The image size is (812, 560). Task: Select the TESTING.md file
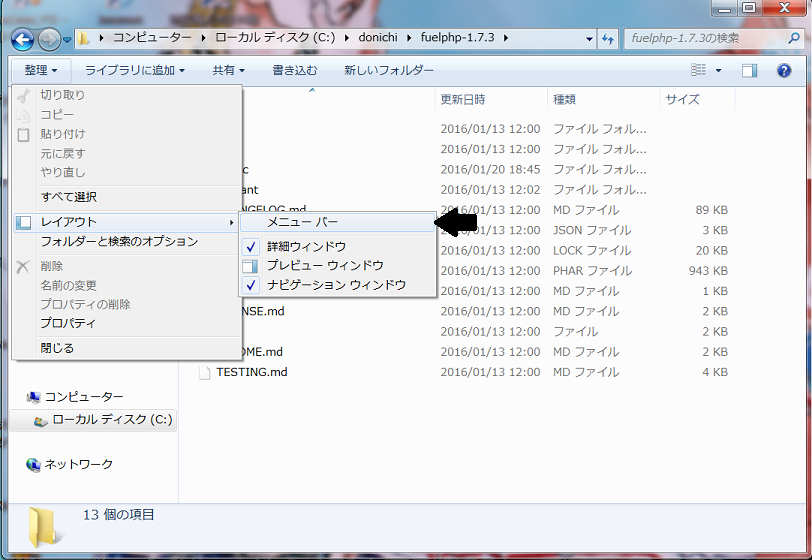click(252, 372)
